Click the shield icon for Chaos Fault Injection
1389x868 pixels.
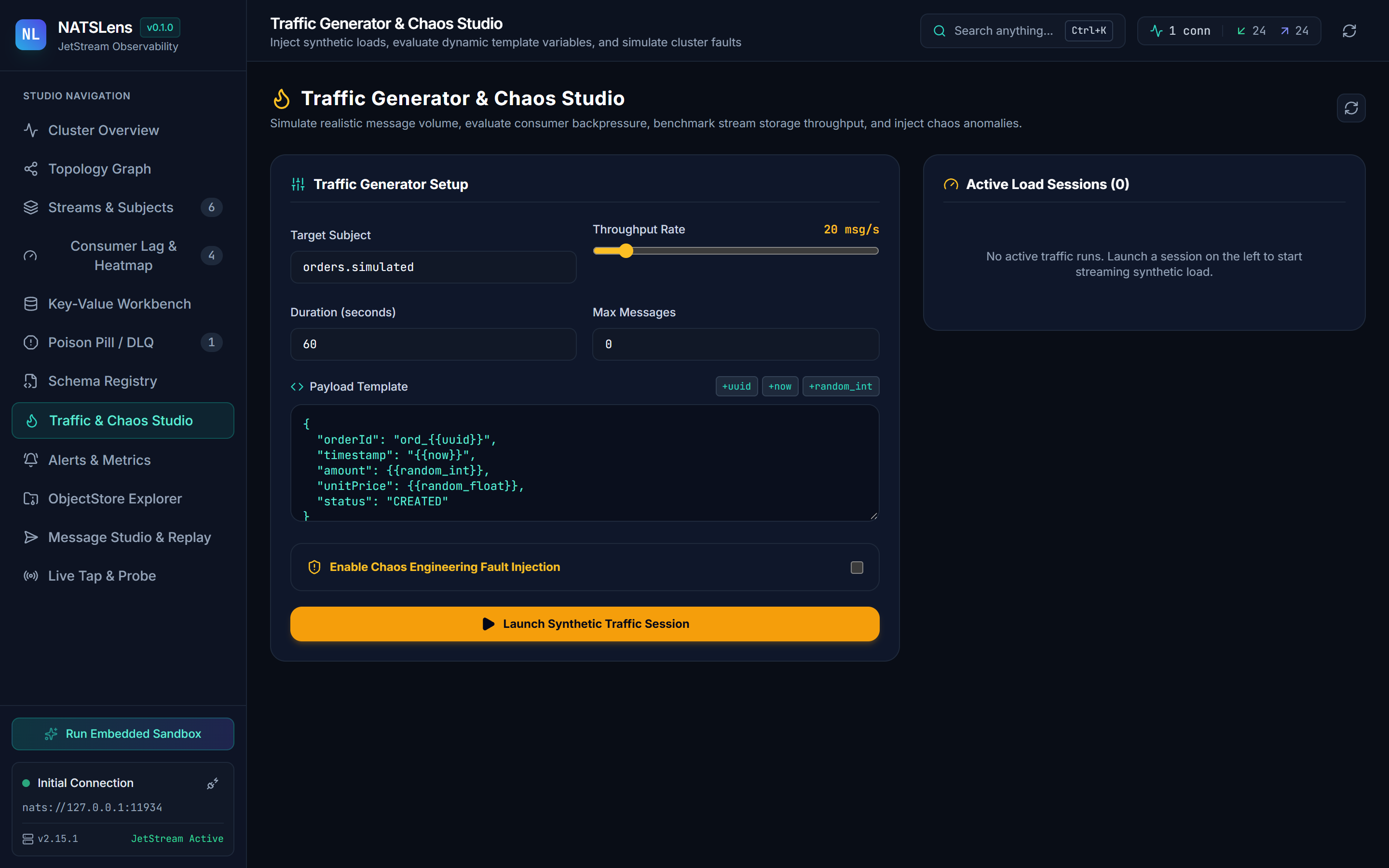click(x=314, y=567)
